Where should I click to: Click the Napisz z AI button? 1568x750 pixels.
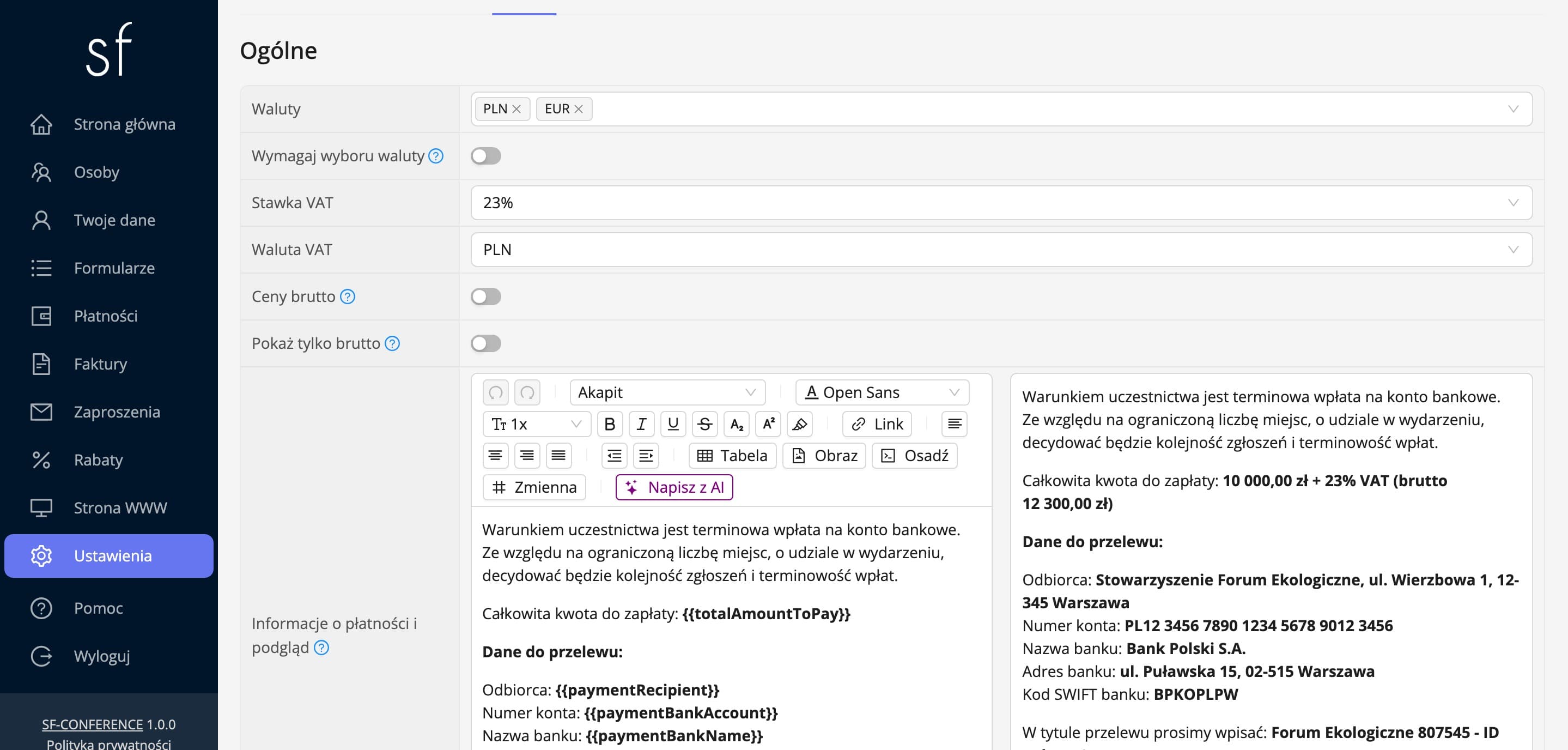tap(674, 488)
